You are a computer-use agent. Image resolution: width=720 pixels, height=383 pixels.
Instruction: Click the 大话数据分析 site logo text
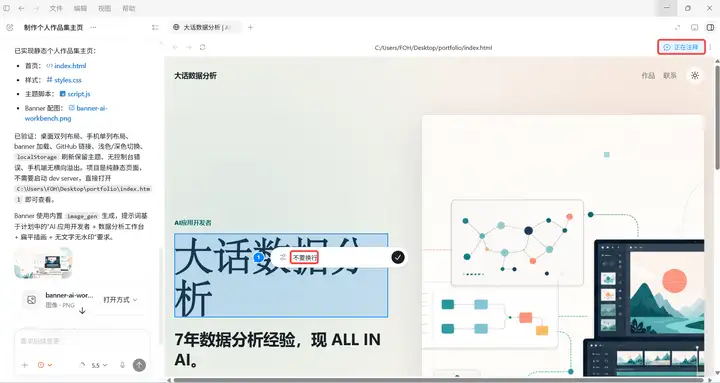[x=195, y=76]
